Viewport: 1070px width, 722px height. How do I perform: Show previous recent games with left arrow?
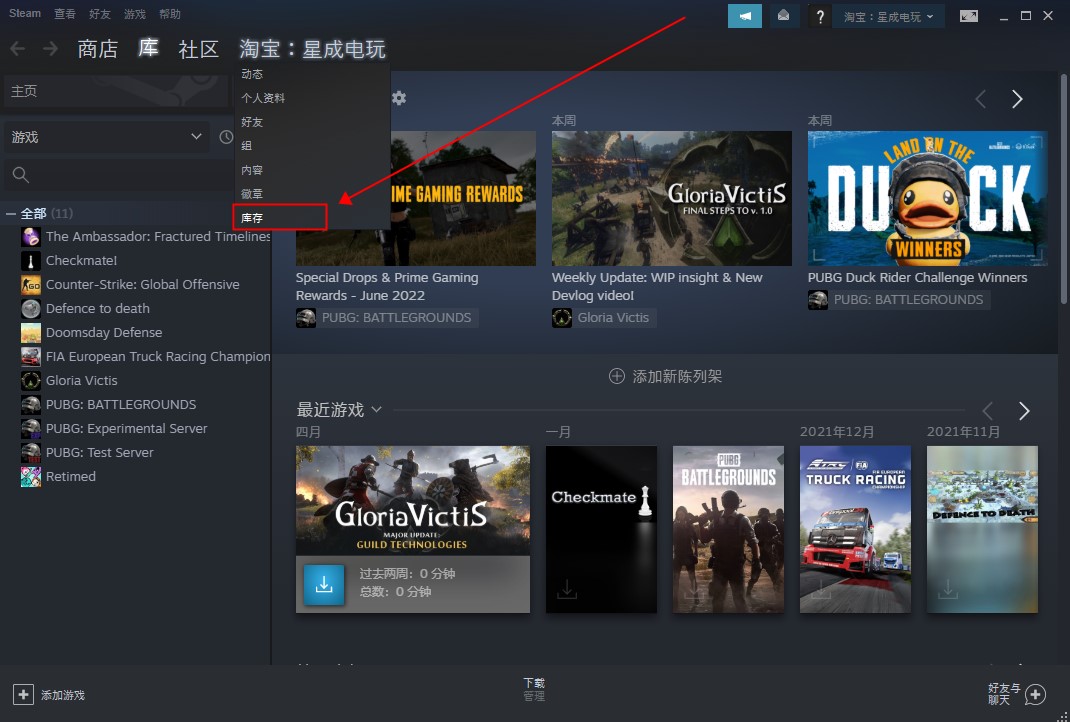987,411
